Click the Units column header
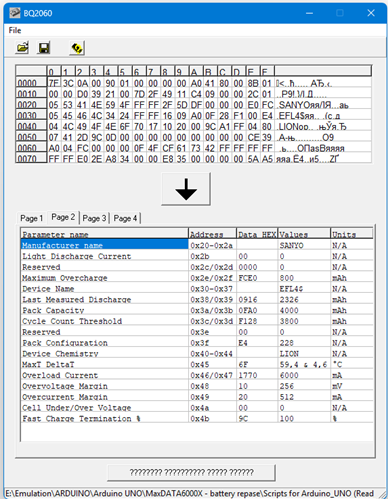The image size is (388, 499). (352, 234)
